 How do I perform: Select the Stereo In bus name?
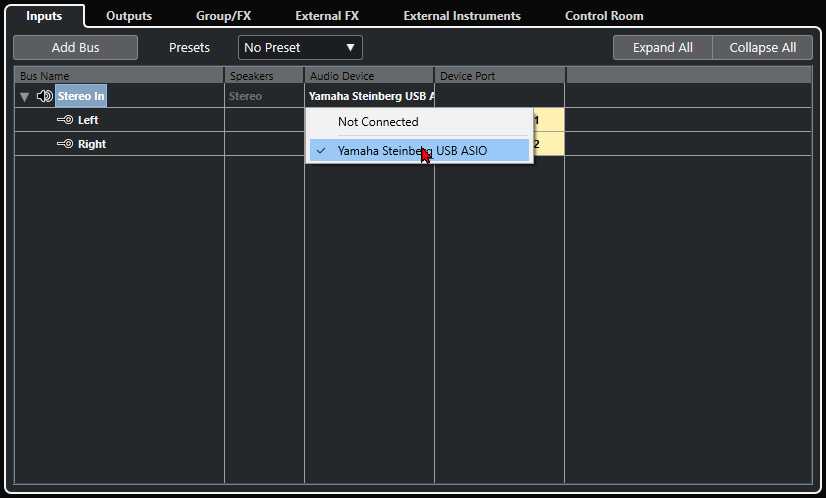(x=81, y=97)
